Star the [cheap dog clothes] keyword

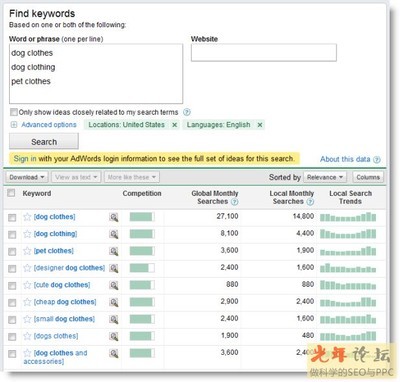27,302
